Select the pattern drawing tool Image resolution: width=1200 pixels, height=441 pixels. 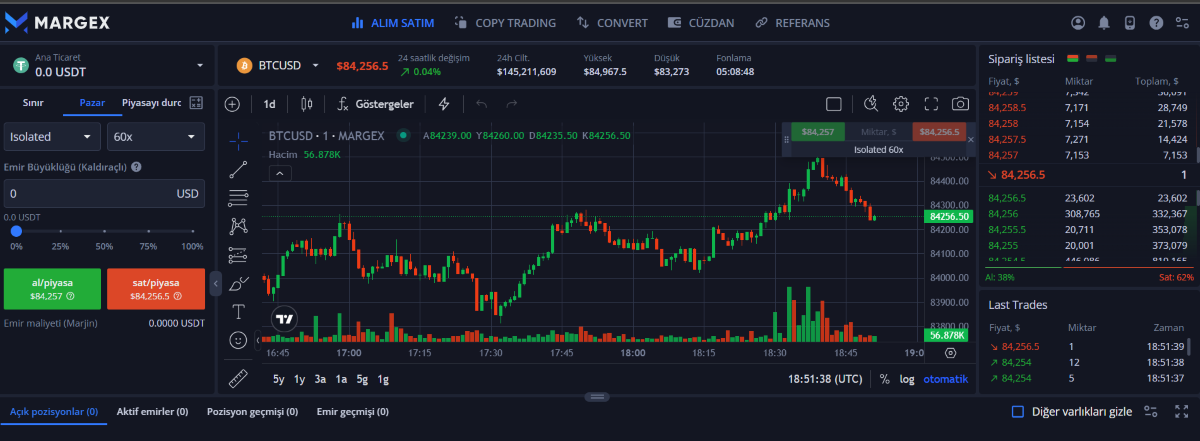tap(238, 226)
